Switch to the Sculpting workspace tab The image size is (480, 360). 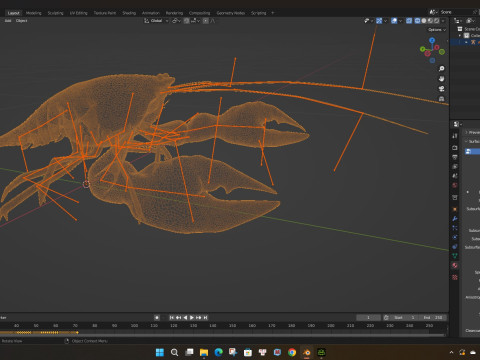pyautogui.click(x=55, y=13)
